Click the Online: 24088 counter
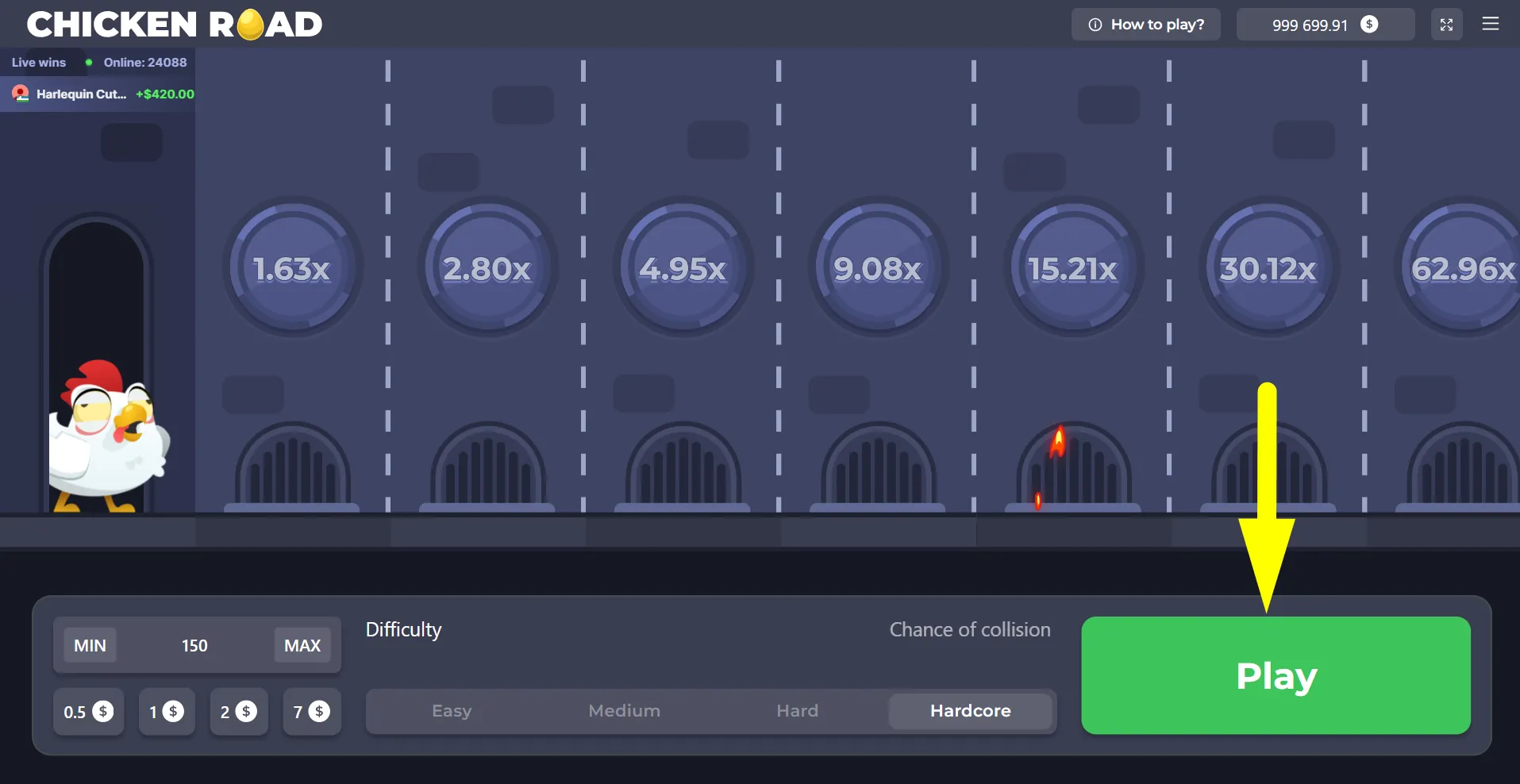 [x=145, y=63]
